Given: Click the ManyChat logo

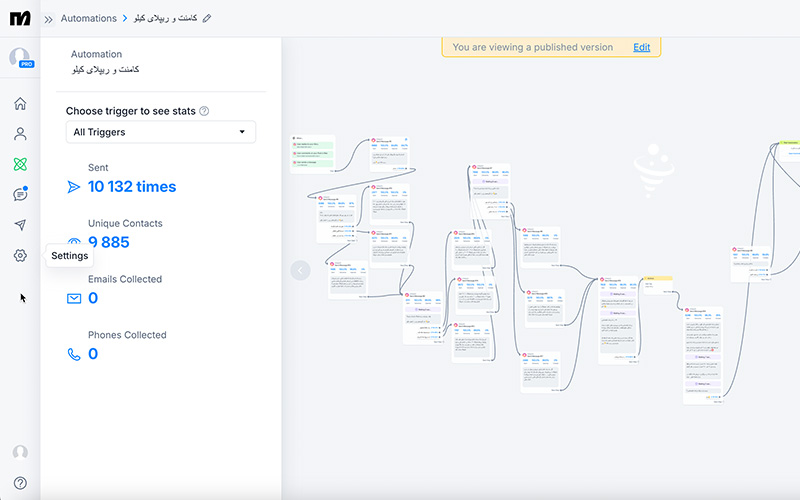Looking at the screenshot, I should [x=20, y=18].
